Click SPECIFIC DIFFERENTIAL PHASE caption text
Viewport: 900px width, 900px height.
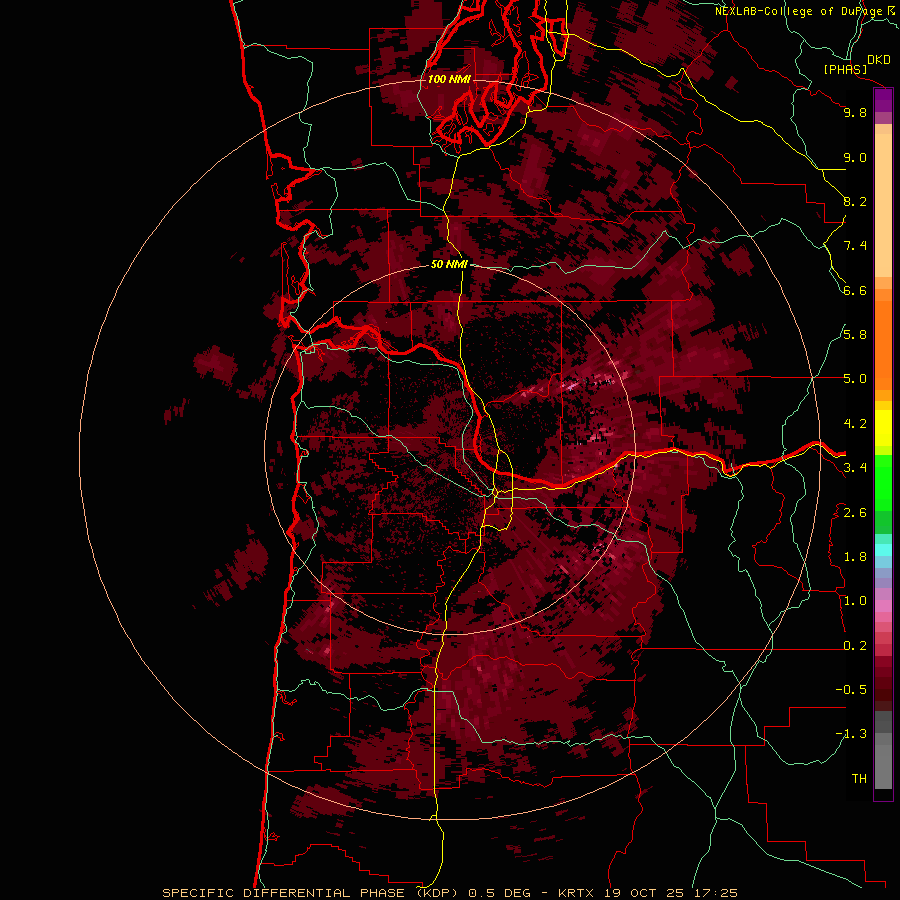284,893
